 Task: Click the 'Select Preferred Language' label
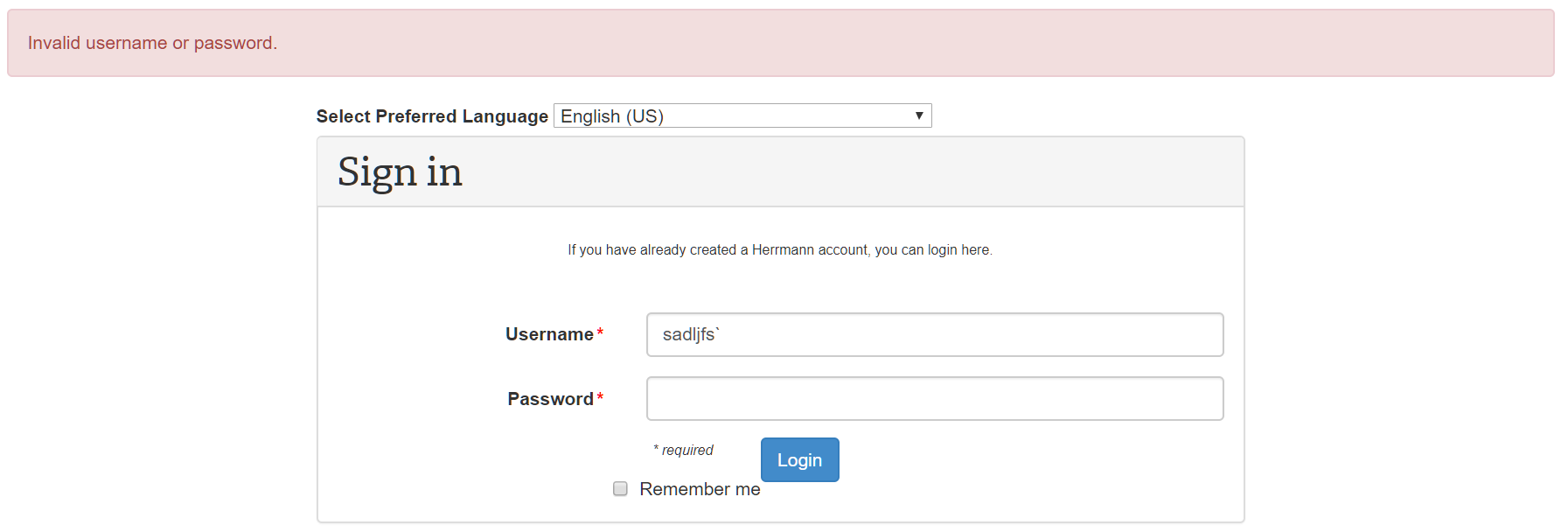(x=432, y=116)
